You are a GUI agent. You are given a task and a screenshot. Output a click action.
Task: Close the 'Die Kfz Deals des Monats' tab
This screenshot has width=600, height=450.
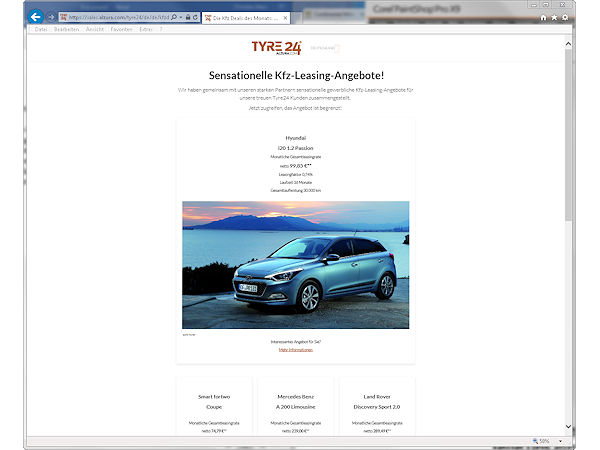(x=285, y=18)
